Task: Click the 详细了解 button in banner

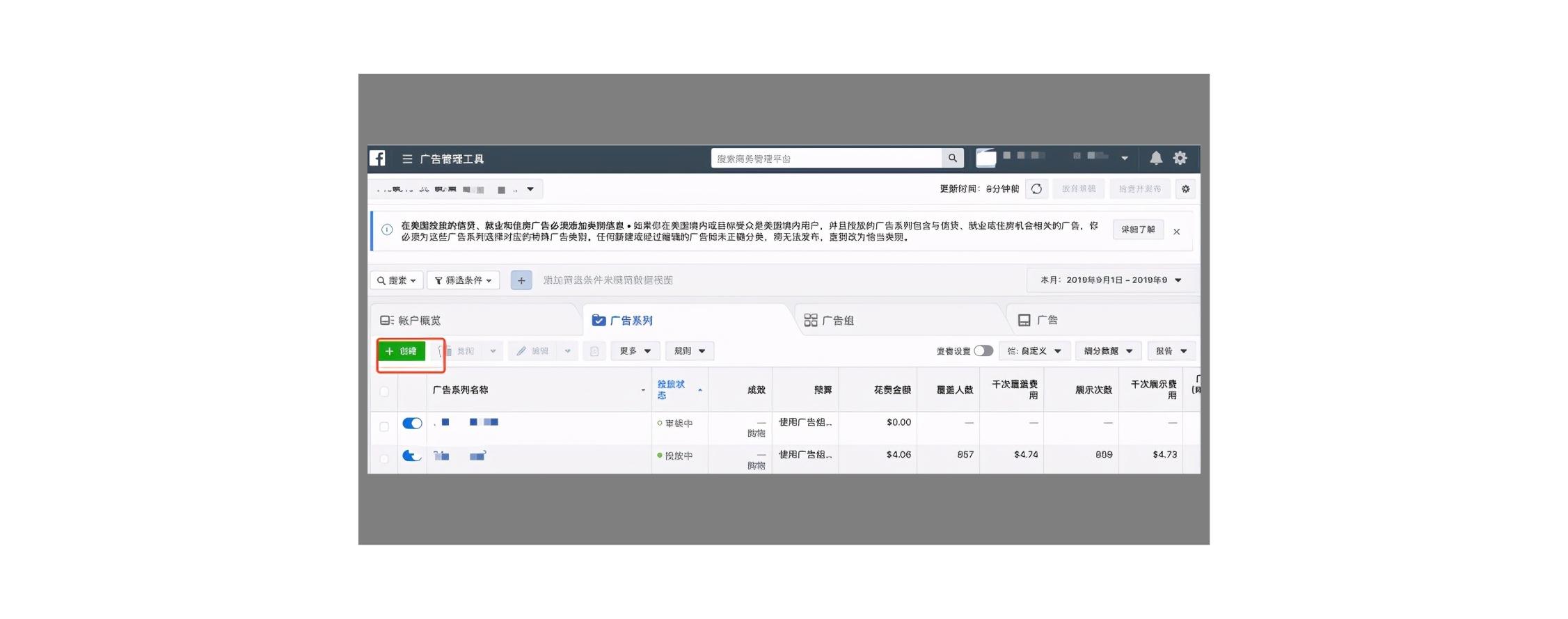Action: click(x=1139, y=230)
